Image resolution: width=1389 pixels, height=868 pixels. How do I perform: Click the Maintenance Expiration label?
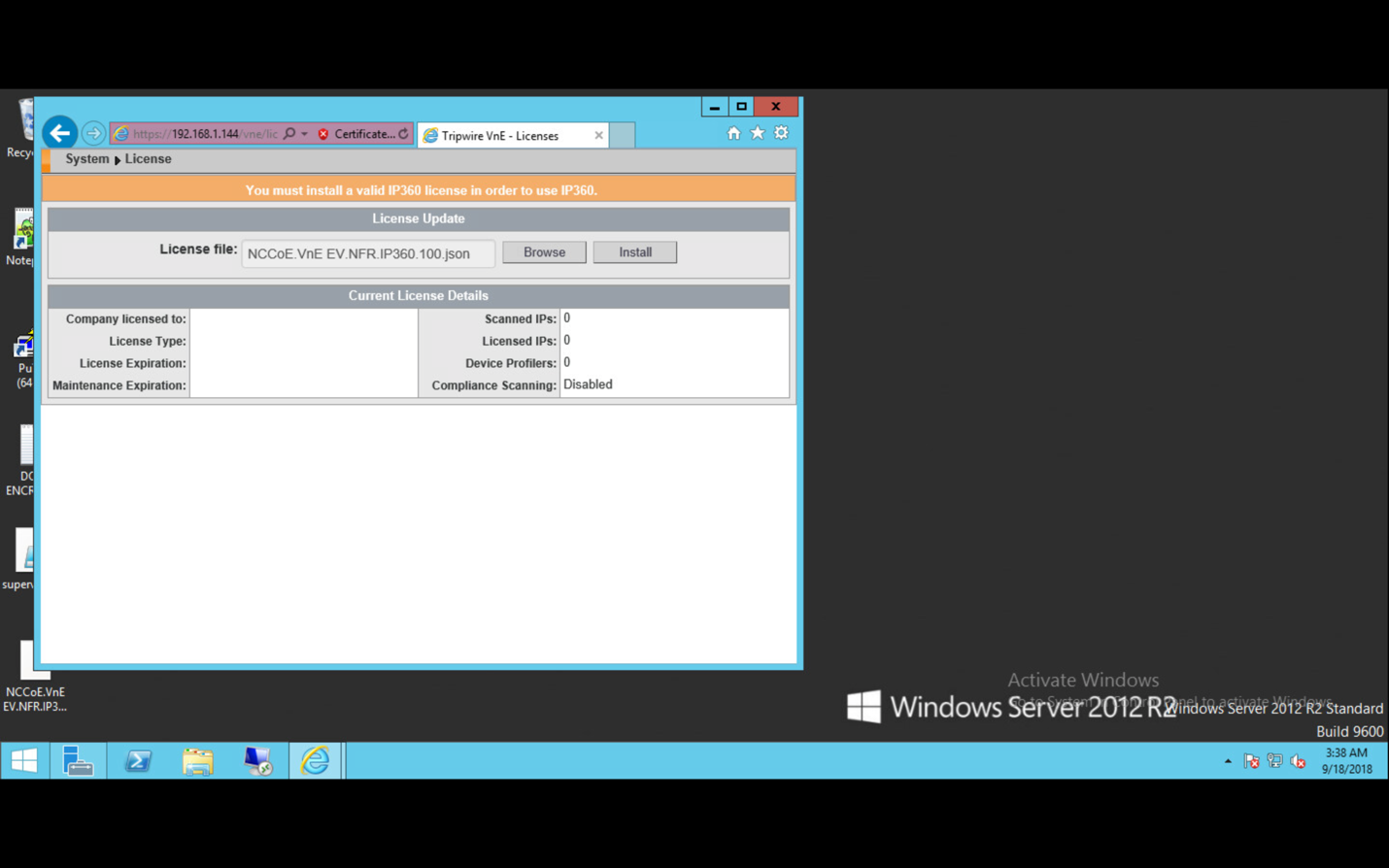(119, 385)
